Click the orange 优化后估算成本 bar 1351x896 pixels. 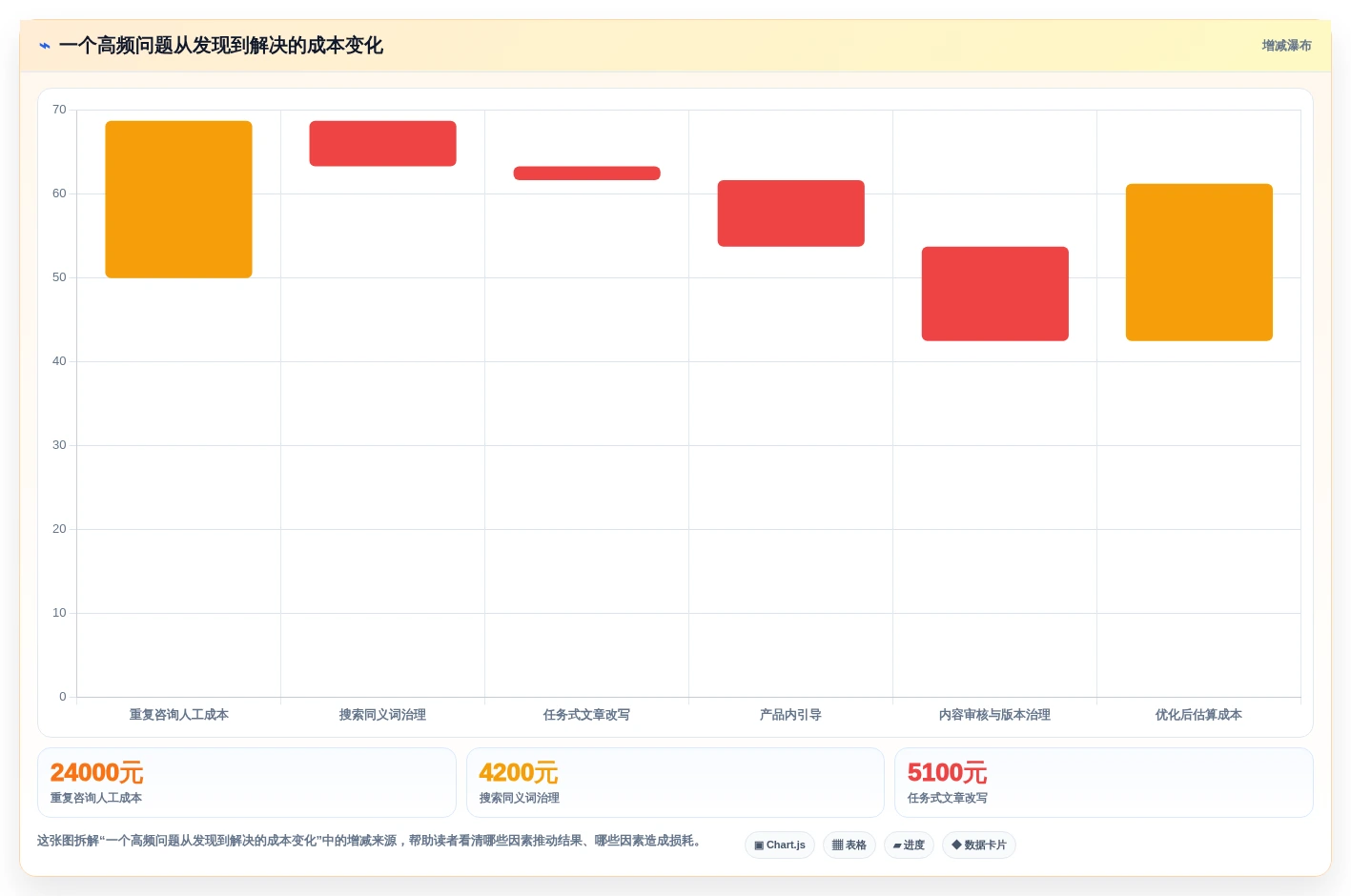1198,262
